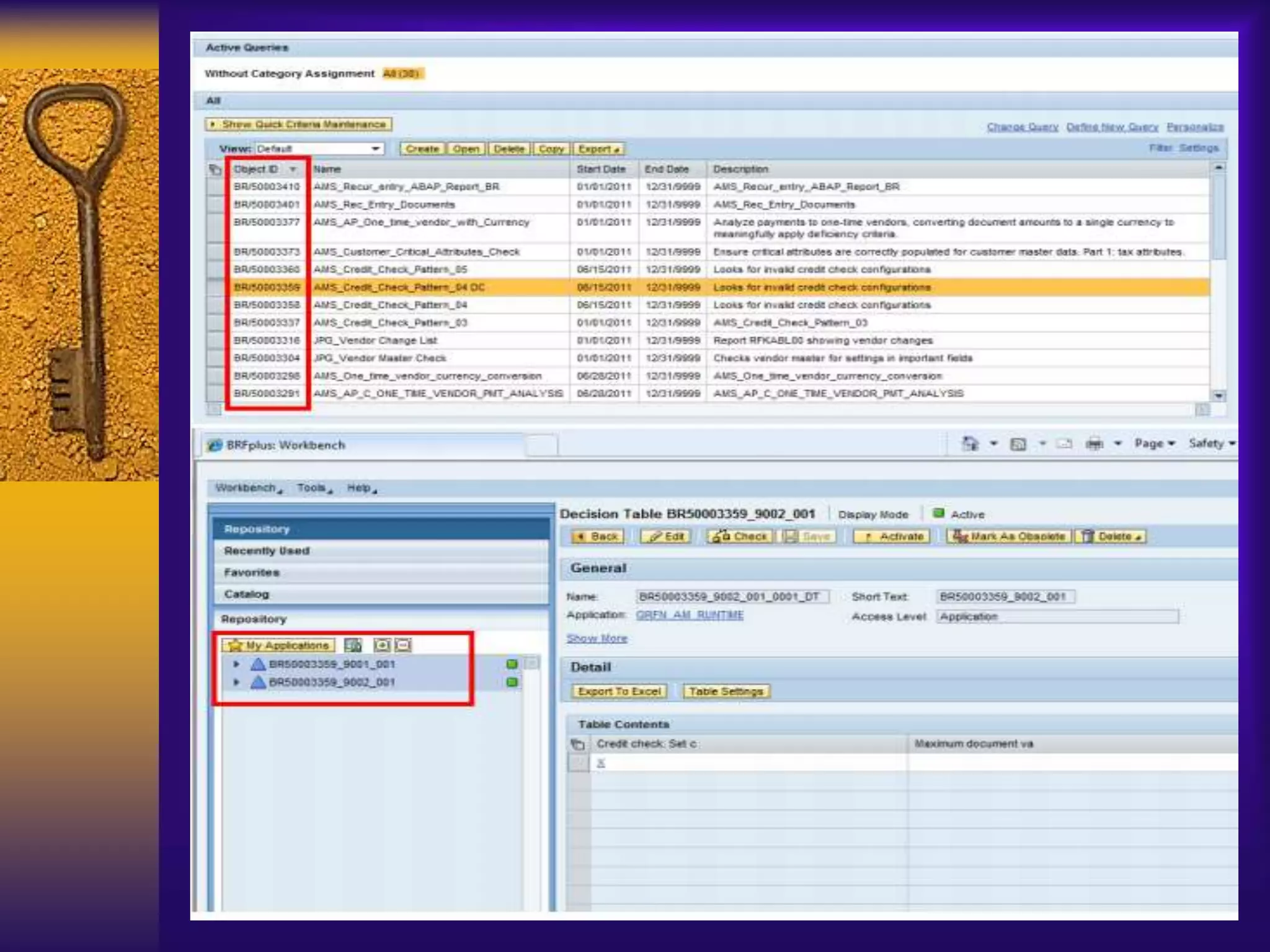Click the browser Home icon
Image resolution: width=1270 pixels, height=952 pixels.
pyautogui.click(x=969, y=444)
